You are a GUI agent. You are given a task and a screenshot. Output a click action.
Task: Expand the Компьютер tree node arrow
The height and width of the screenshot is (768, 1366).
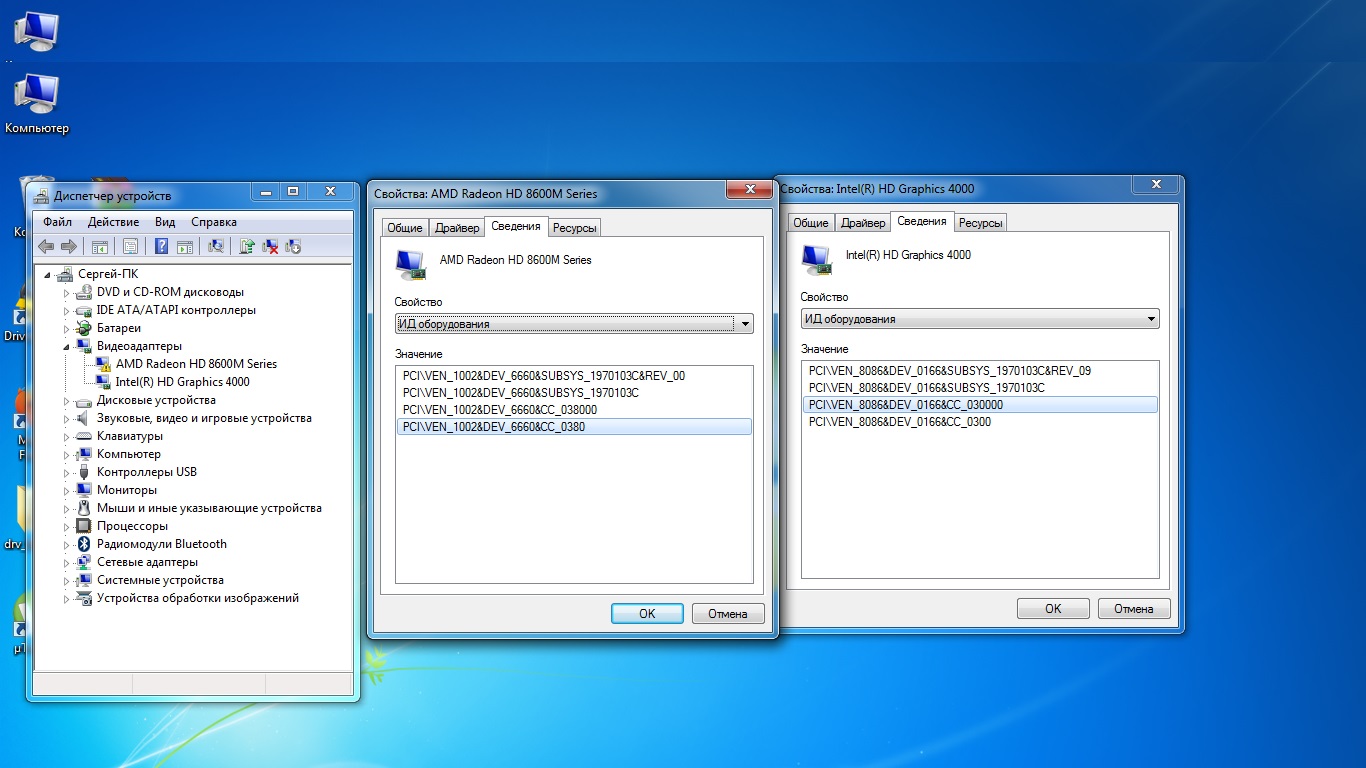[67, 455]
